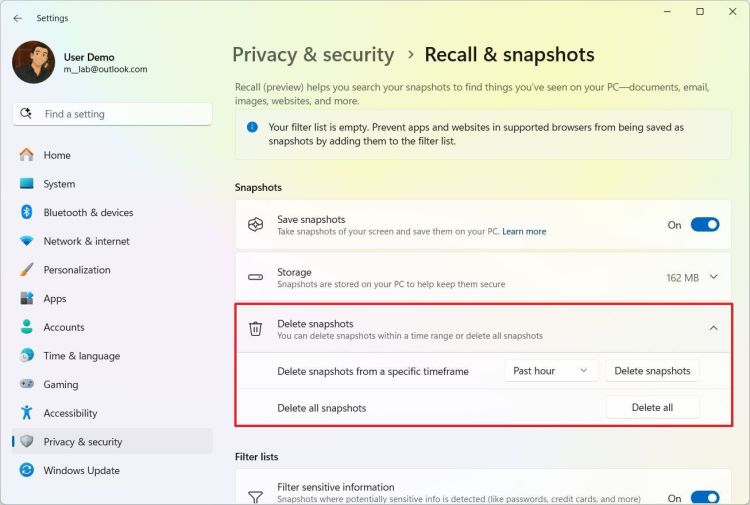
Task: Open the Past hour timeframe dropdown
Action: pyautogui.click(x=551, y=371)
